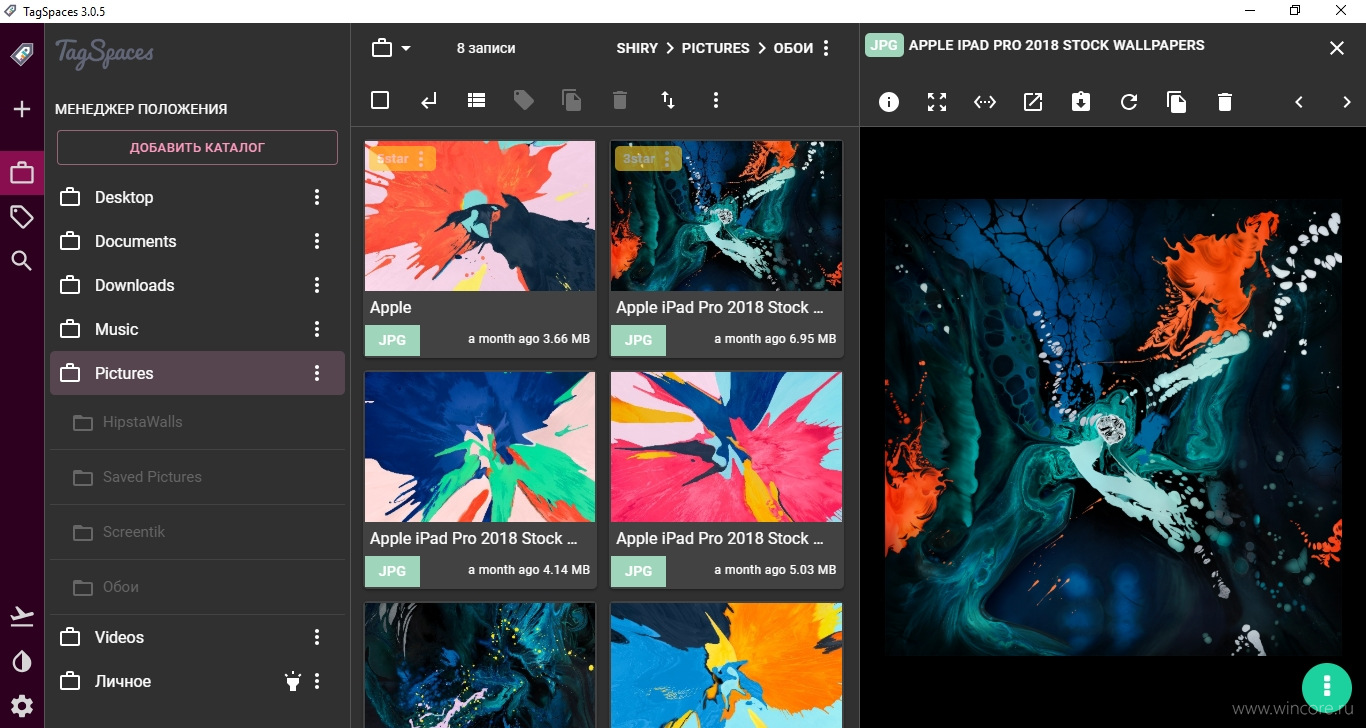Open the Screentik subfolder
Screen dimensions: 1366x728
(197, 532)
